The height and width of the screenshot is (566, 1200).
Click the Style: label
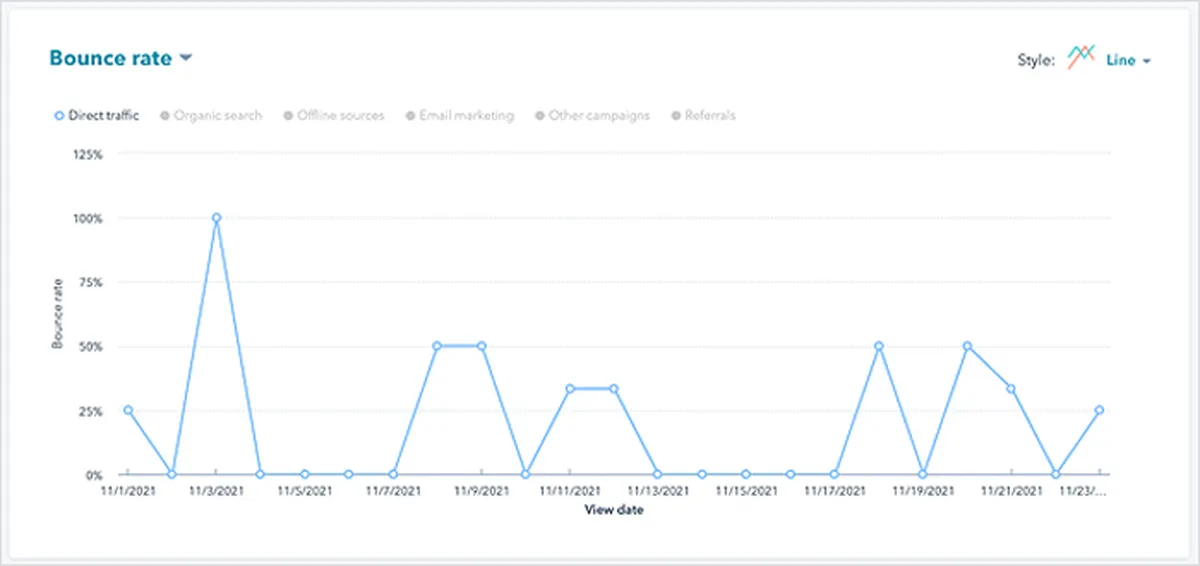pyautogui.click(x=1036, y=60)
